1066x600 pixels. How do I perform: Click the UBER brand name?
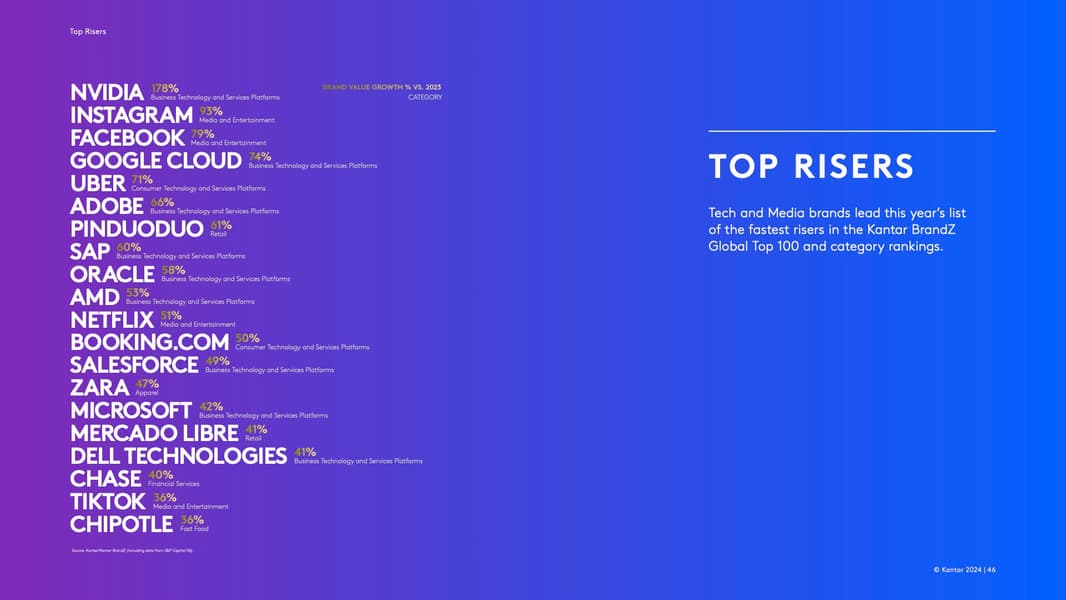click(98, 183)
